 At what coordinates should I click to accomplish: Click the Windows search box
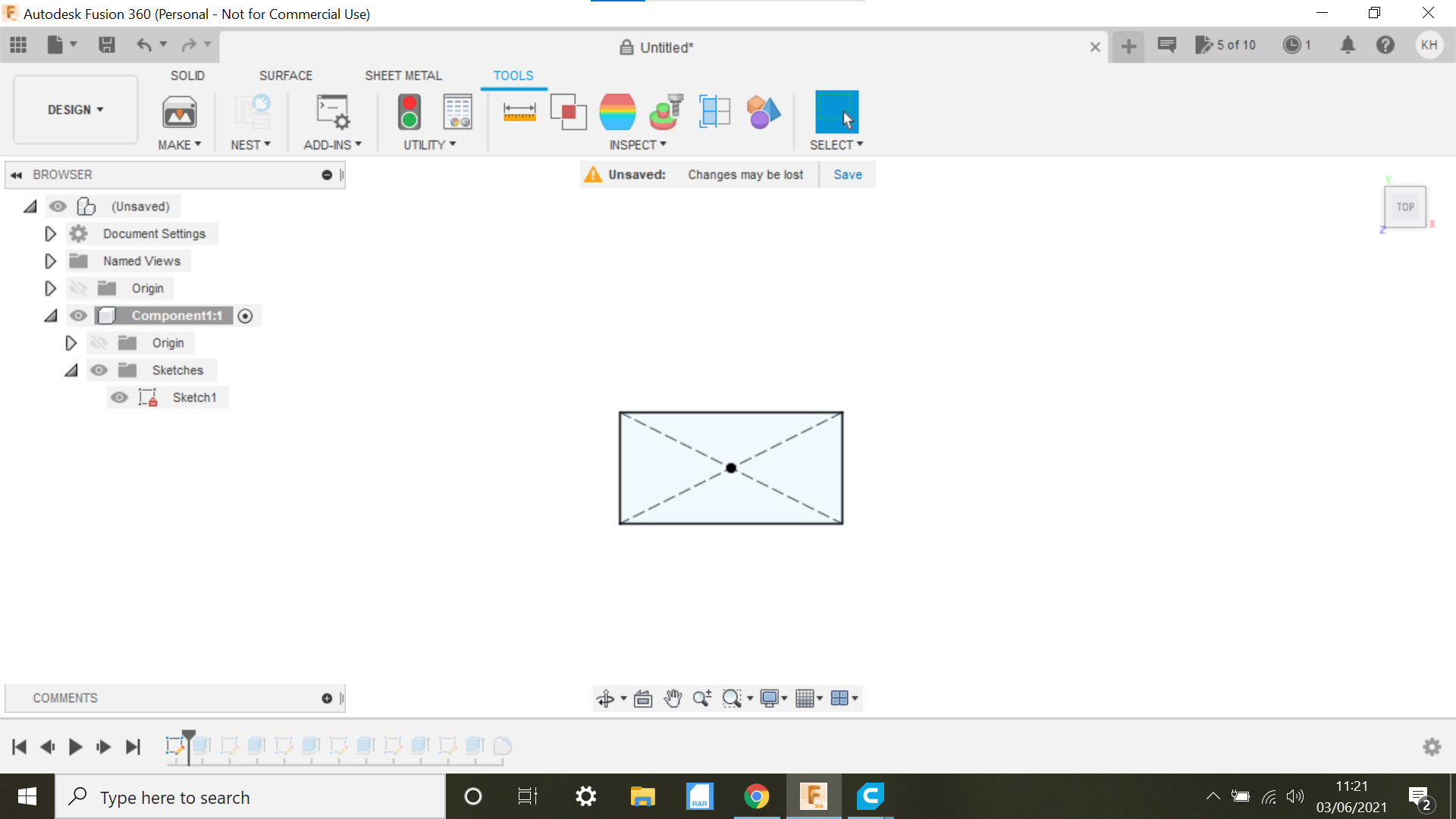[x=250, y=796]
